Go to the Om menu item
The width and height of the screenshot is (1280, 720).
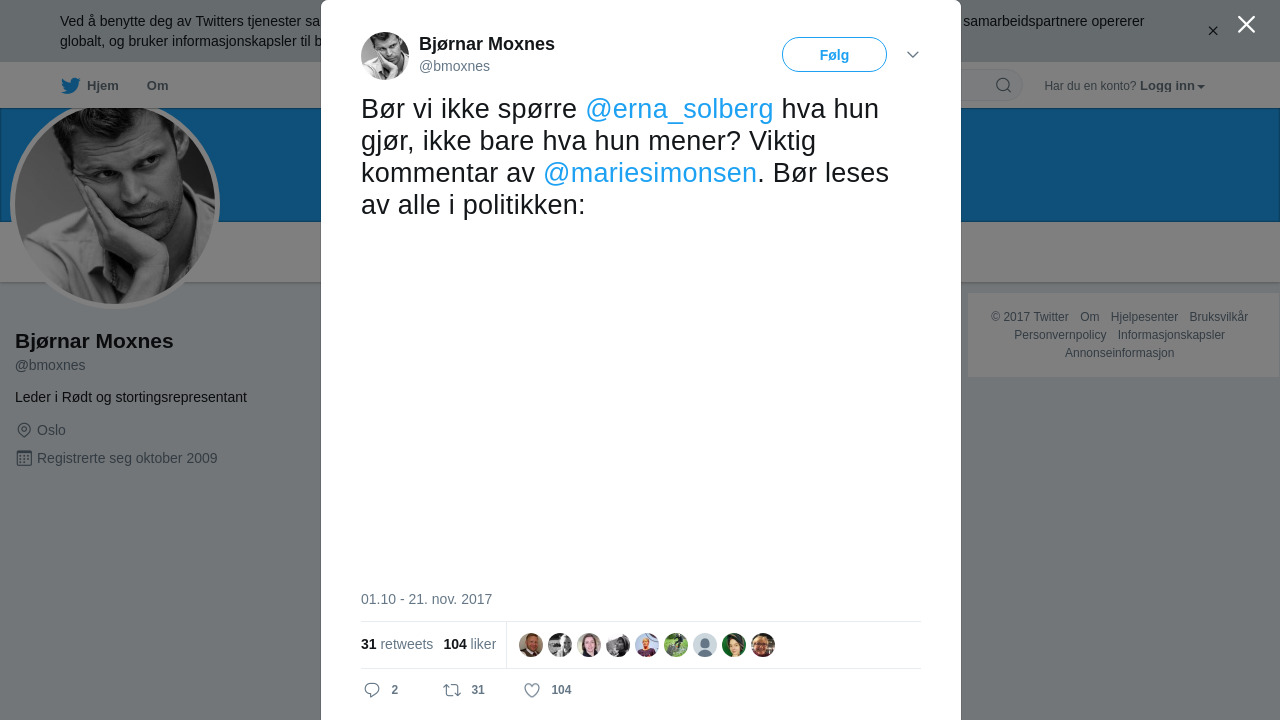coord(157,86)
